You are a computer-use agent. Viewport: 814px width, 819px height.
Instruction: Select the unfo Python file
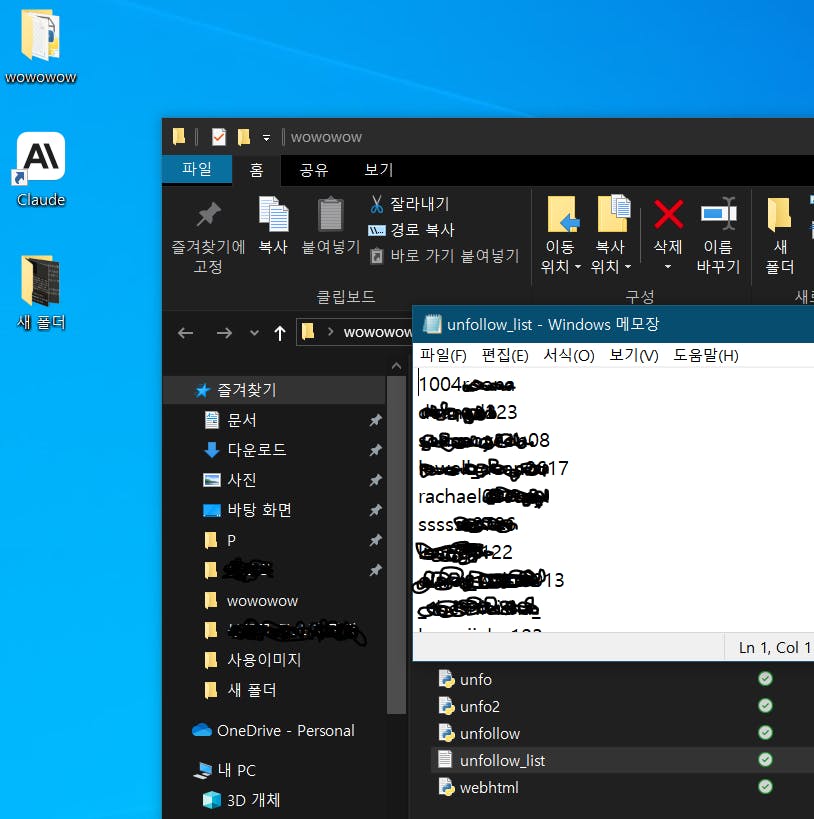pyautogui.click(x=465, y=679)
